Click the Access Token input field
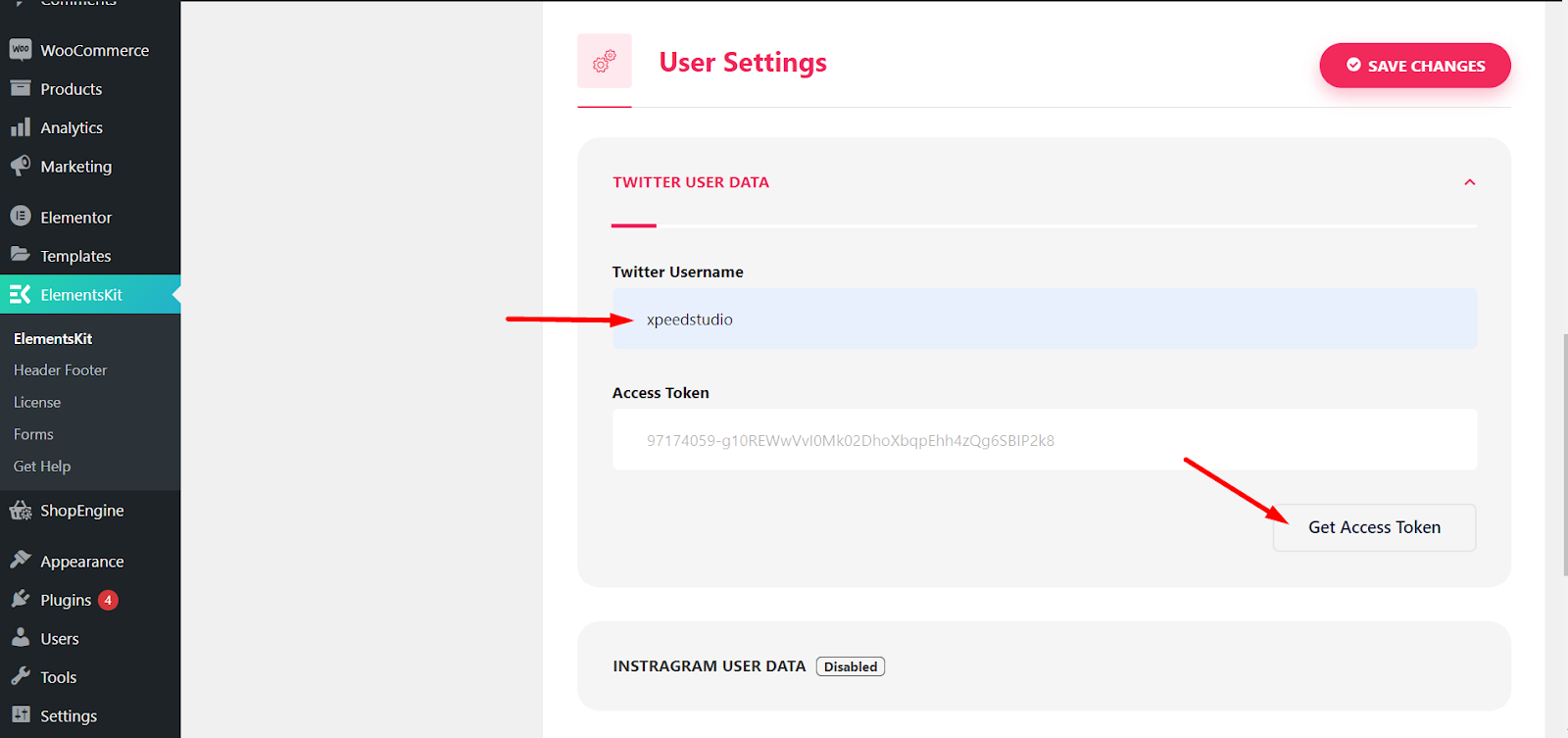This screenshot has width=1568, height=738. [1044, 439]
